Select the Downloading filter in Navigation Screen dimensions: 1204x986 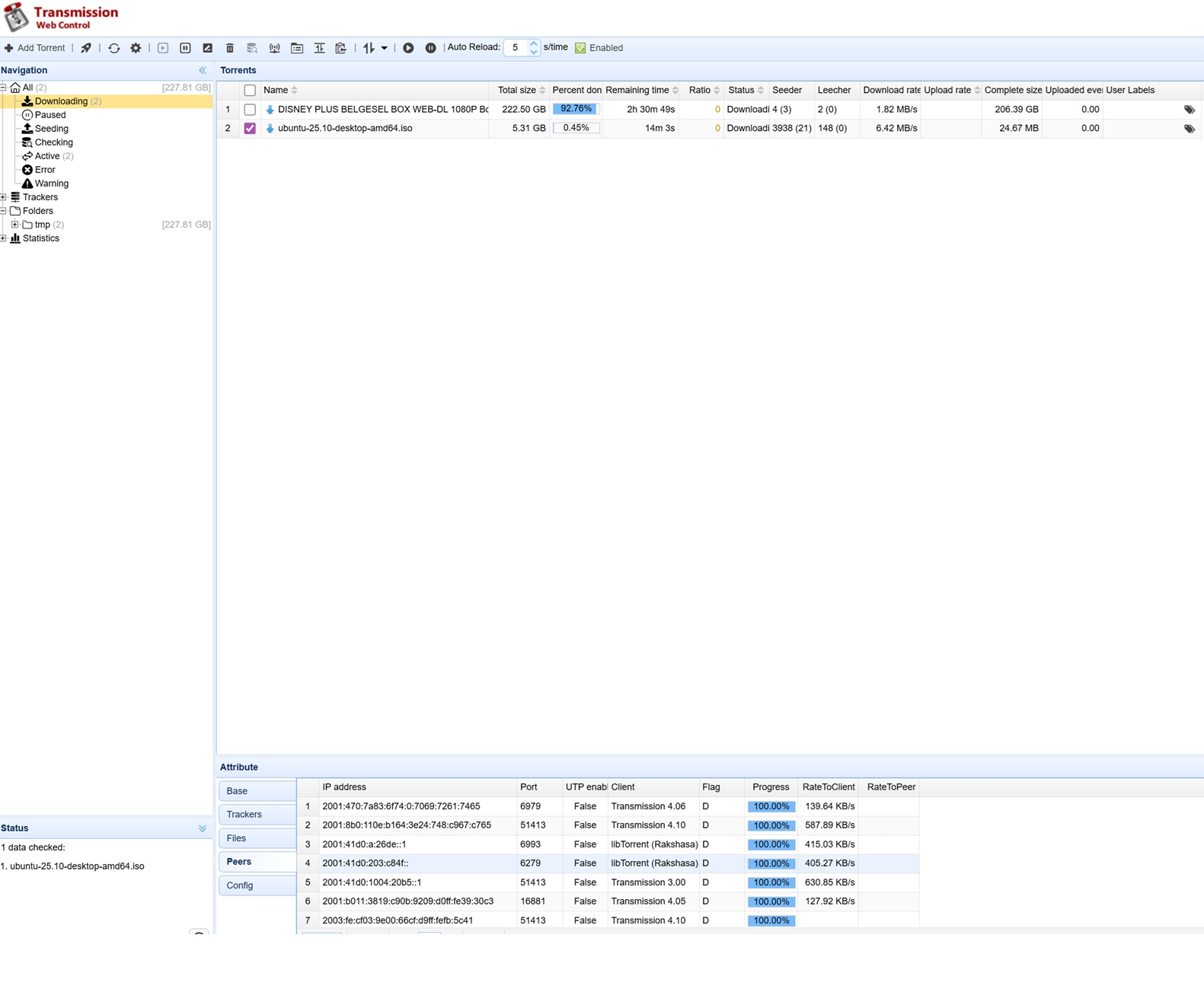tap(61, 101)
